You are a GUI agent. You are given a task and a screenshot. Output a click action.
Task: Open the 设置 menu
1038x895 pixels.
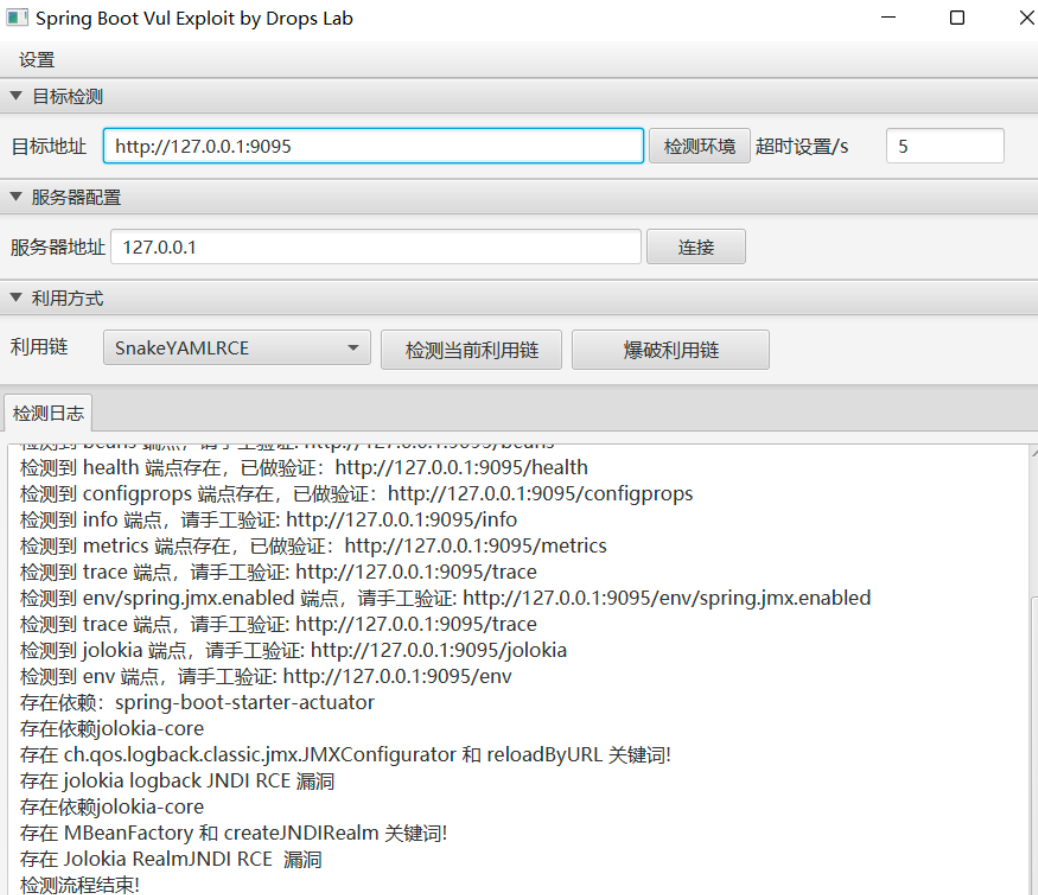click(x=36, y=60)
